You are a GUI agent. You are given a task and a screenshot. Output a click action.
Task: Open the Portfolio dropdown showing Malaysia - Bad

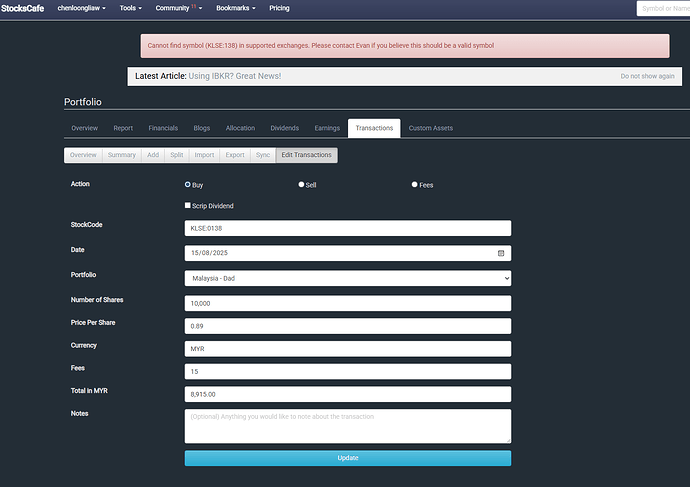[x=347, y=278]
